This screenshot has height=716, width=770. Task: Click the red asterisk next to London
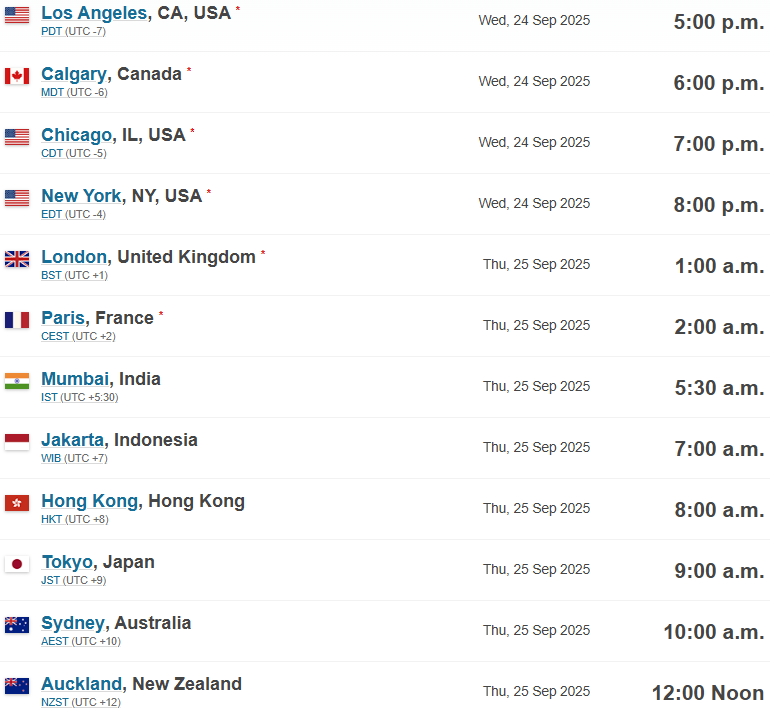point(263,252)
